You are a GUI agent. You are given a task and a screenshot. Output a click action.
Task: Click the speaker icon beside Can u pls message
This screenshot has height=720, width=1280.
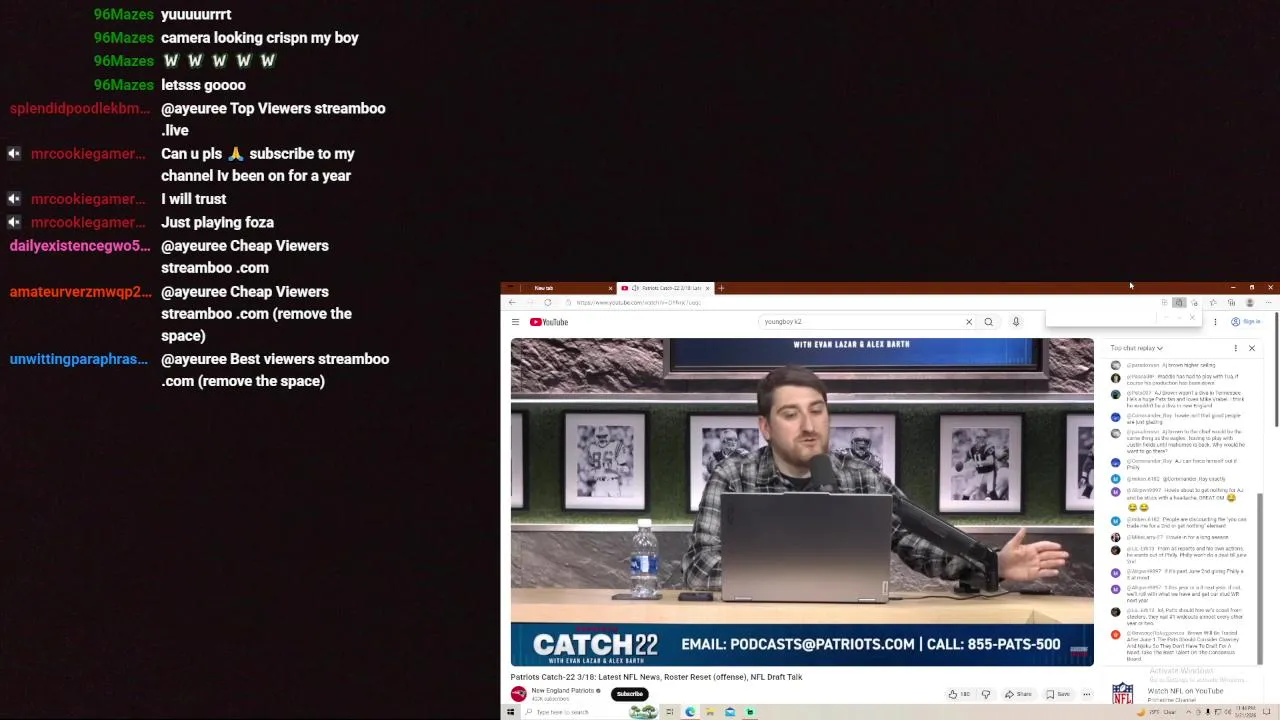[14, 153]
